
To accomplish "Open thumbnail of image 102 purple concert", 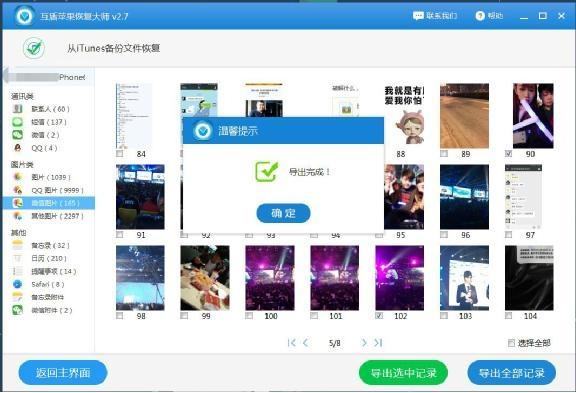I will (400, 278).
